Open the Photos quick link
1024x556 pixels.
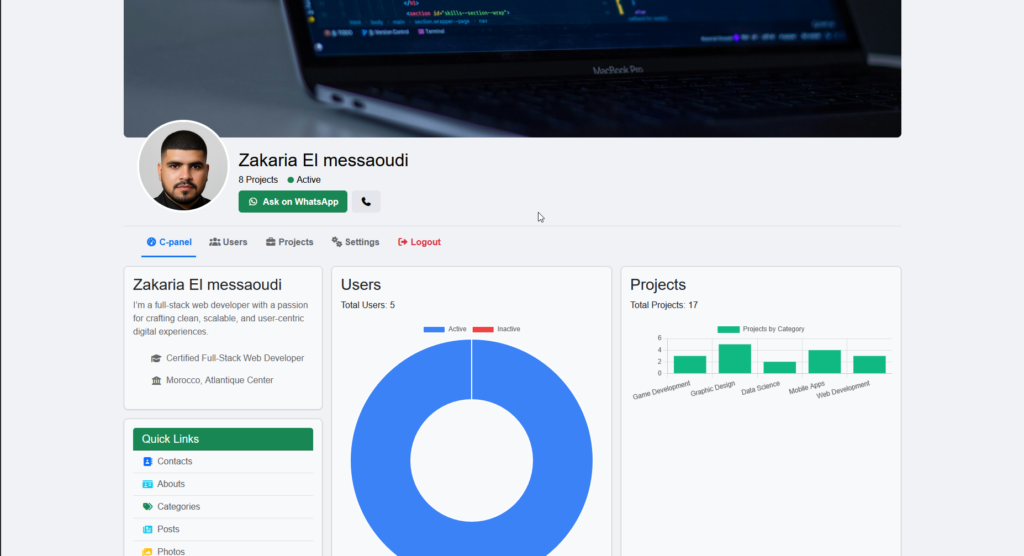pyautogui.click(x=223, y=550)
